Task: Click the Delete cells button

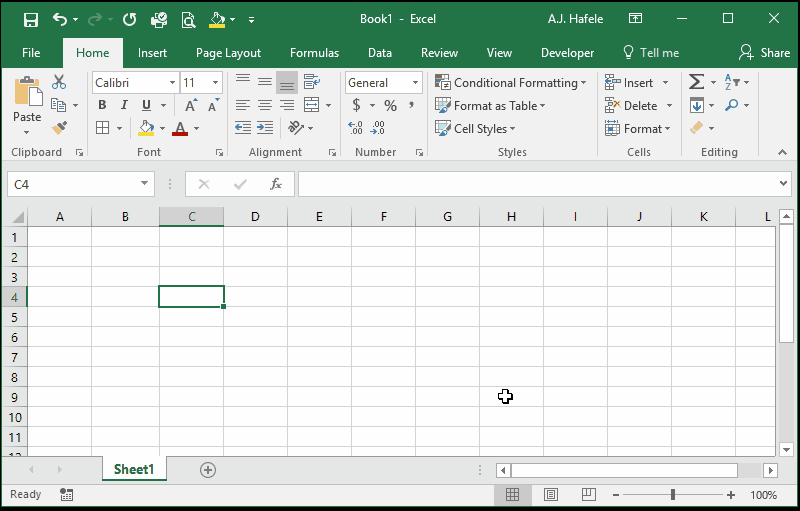Action: pos(632,106)
